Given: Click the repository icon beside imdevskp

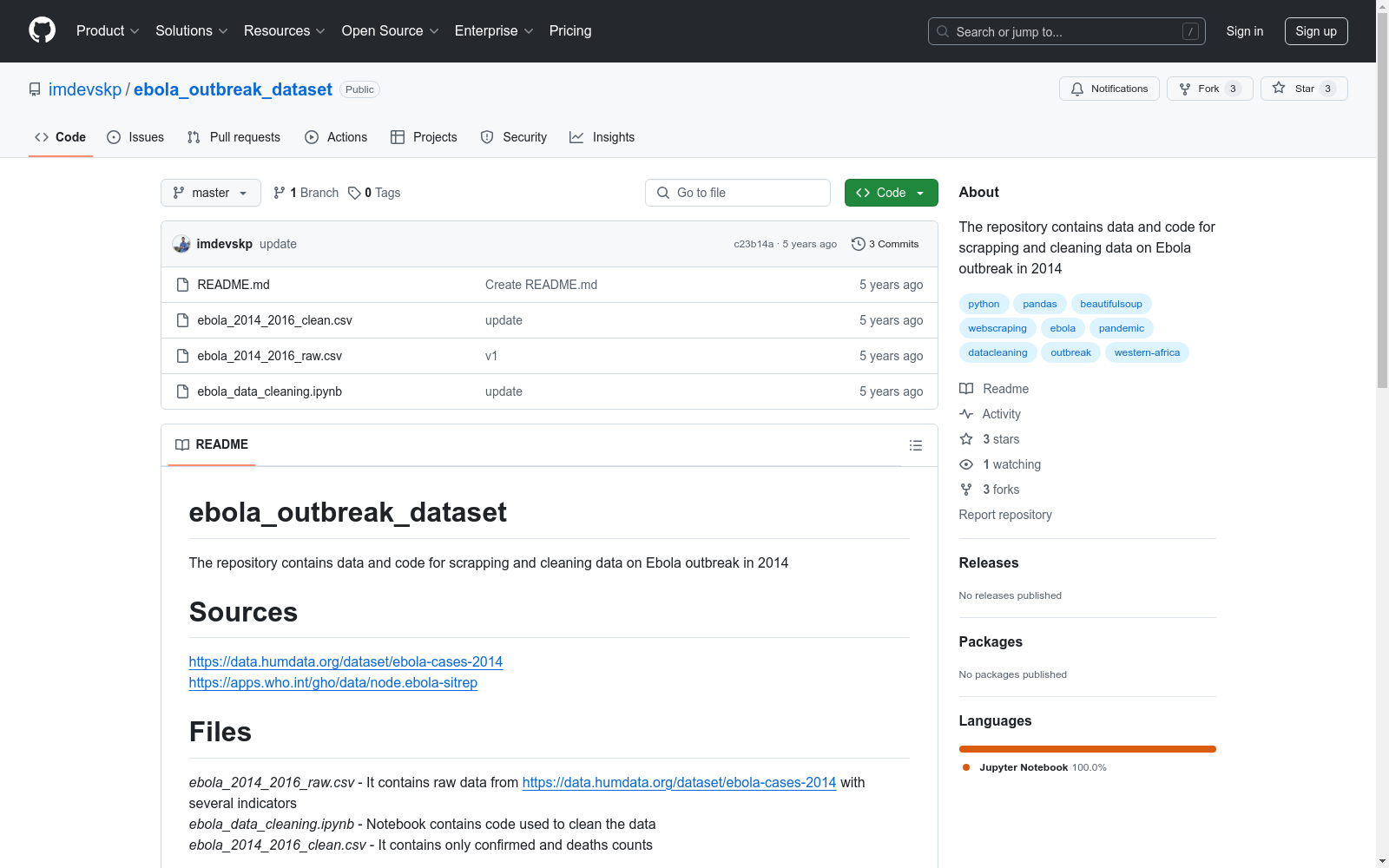Looking at the screenshot, I should tap(35, 89).
